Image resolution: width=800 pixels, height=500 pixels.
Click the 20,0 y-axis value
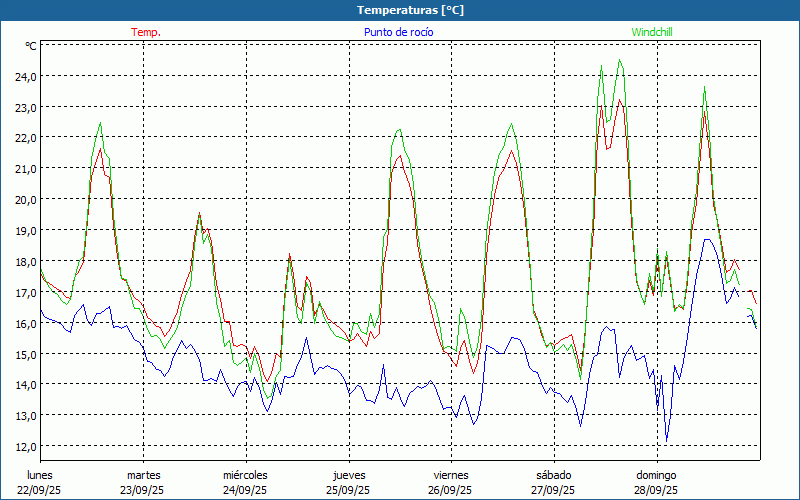(x=24, y=199)
